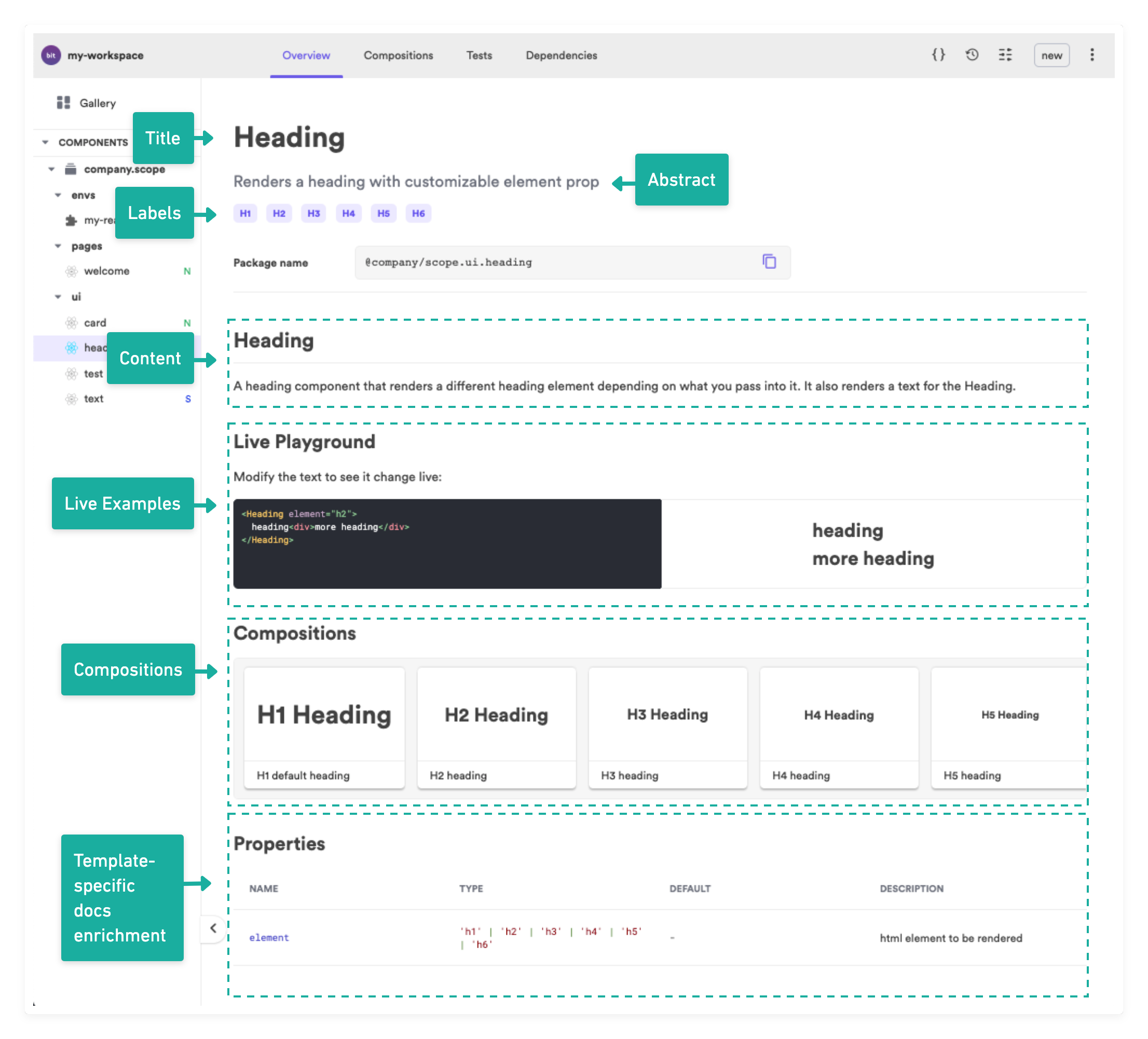Click the list settings icon in the top bar
This screenshot has width=1148, height=1039.
[1005, 55]
